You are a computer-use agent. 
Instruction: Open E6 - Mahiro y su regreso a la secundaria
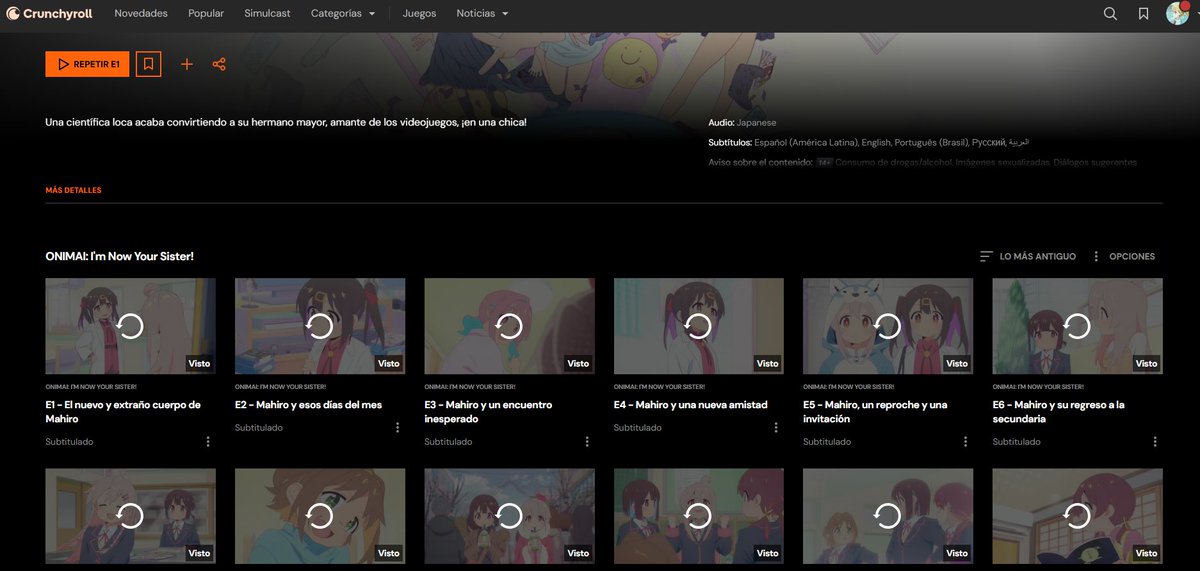click(1058, 412)
